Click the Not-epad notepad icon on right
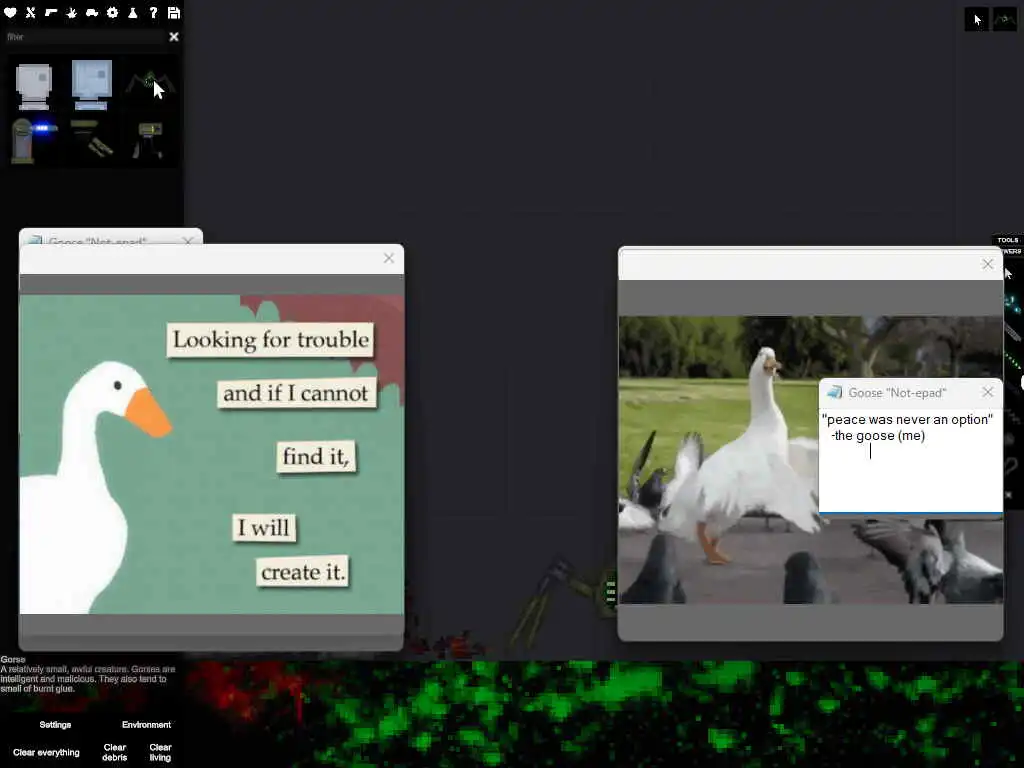Screen dimensions: 1024x768 834,392
